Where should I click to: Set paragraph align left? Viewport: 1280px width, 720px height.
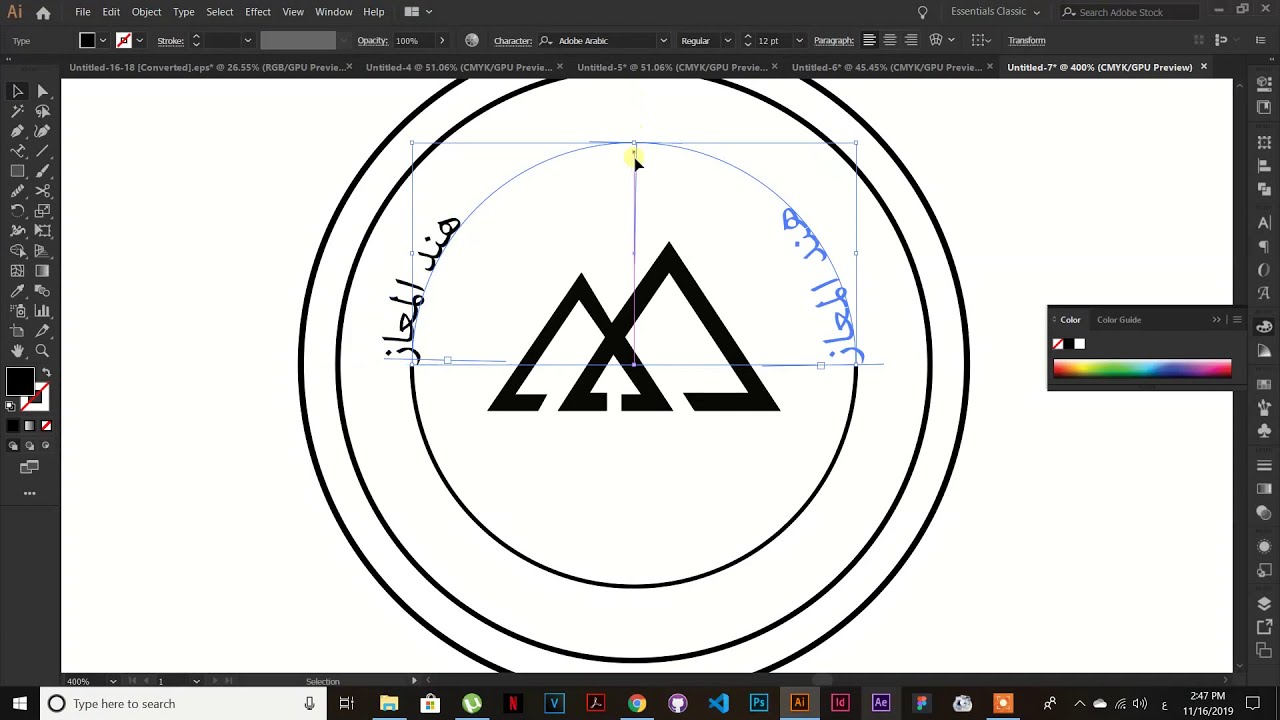(x=869, y=40)
